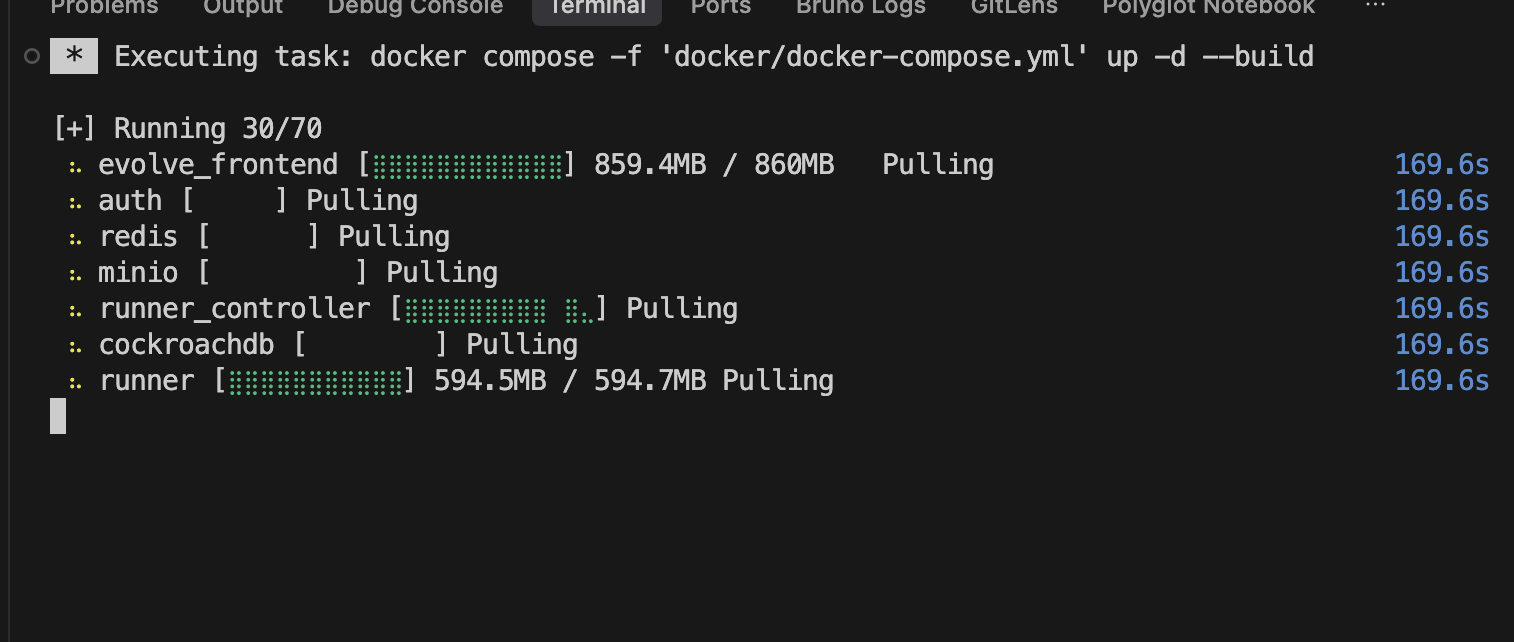Click the terminal cursor block
The image size is (1514, 642).
(57, 416)
